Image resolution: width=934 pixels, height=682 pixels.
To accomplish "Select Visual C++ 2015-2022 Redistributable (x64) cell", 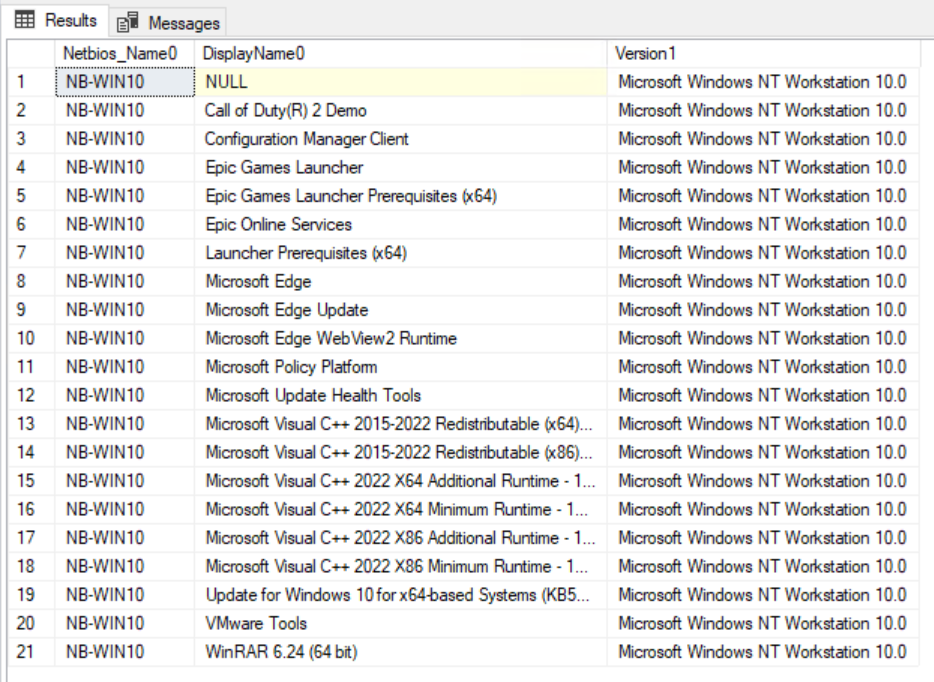I will coord(400,424).
